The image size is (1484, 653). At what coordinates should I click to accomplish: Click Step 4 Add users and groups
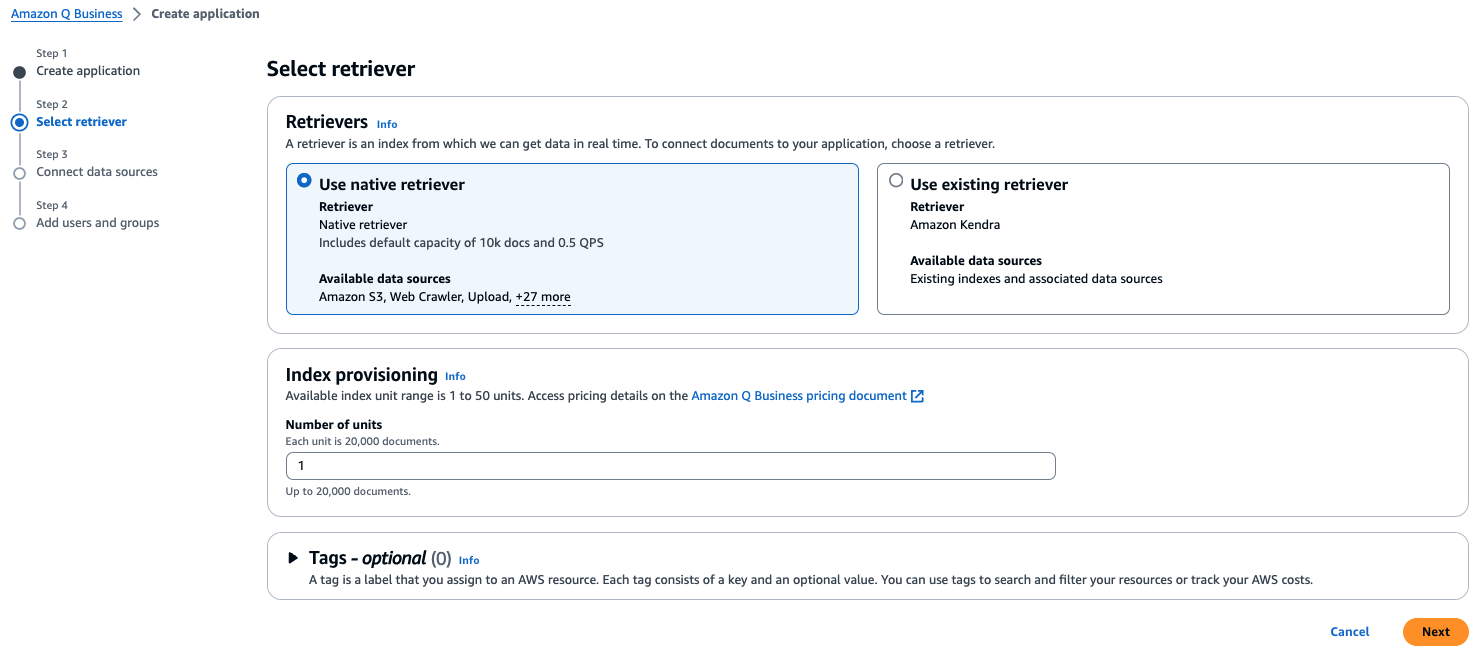point(98,223)
